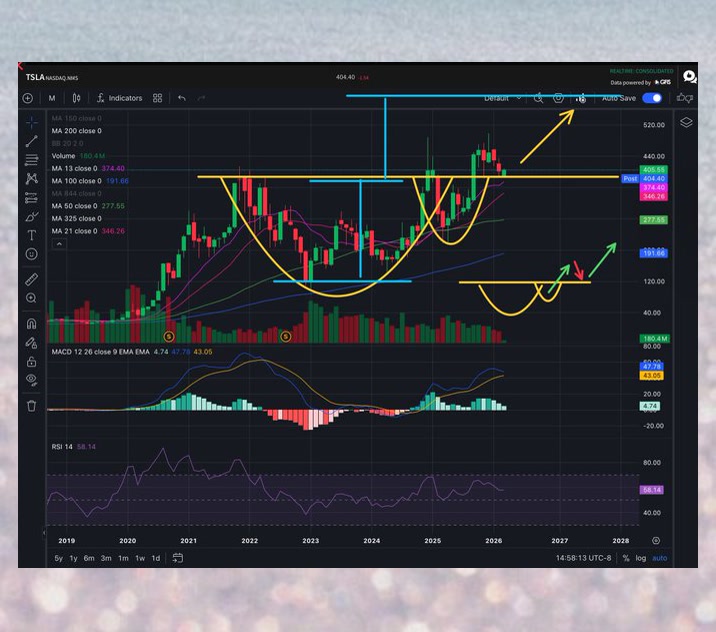Click the TSLA ticker symbol

[35, 77]
